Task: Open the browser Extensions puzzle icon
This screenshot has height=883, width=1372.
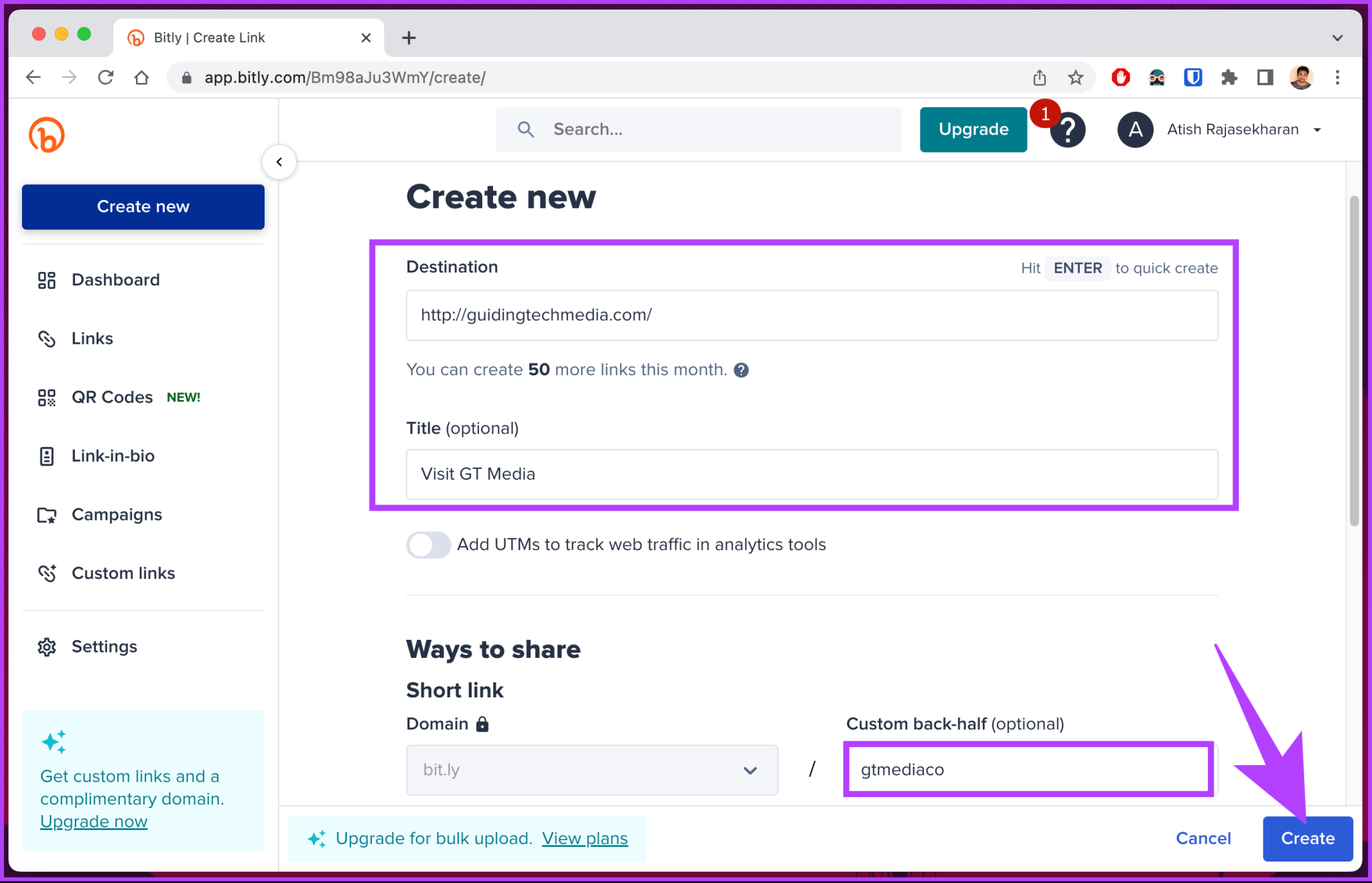Action: pos(1229,78)
